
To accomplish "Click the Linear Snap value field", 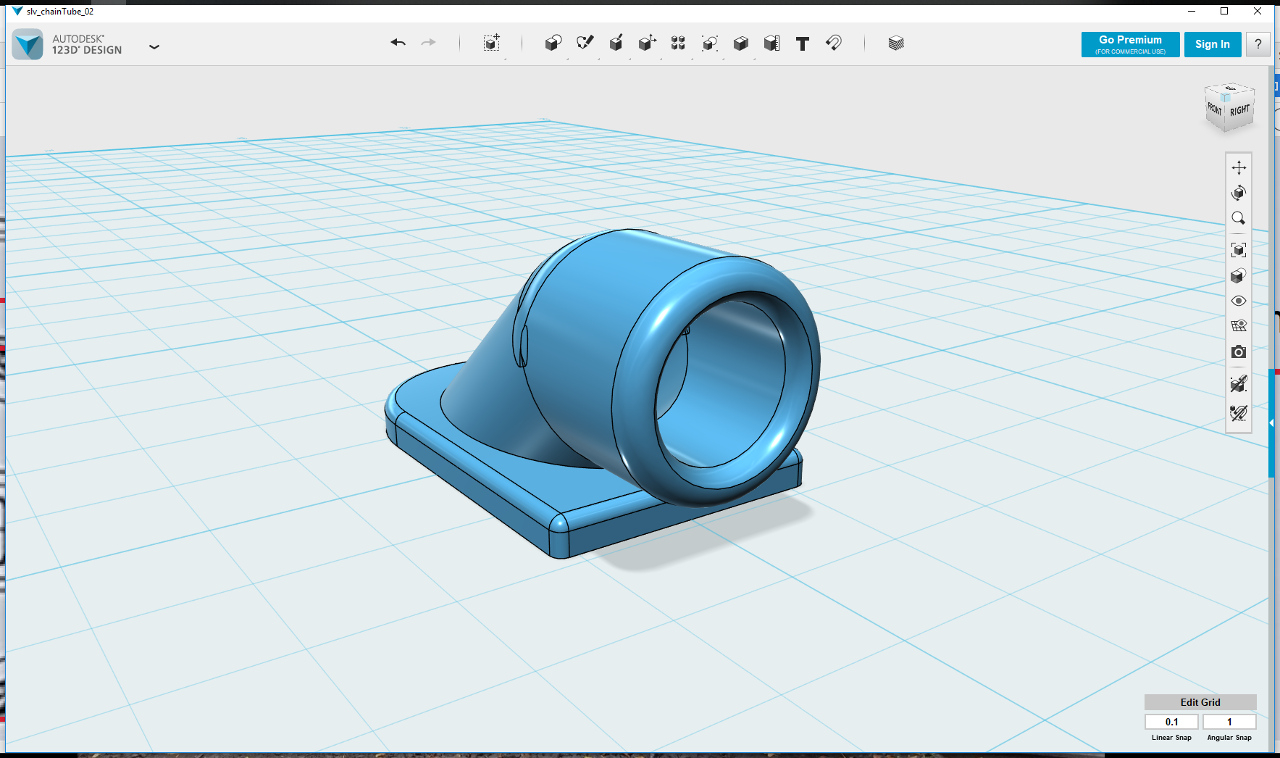I will click(x=1171, y=722).
